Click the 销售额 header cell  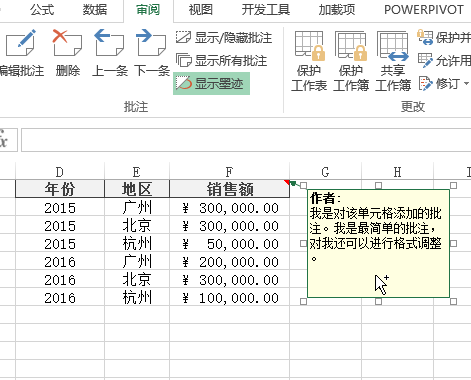click(229, 189)
